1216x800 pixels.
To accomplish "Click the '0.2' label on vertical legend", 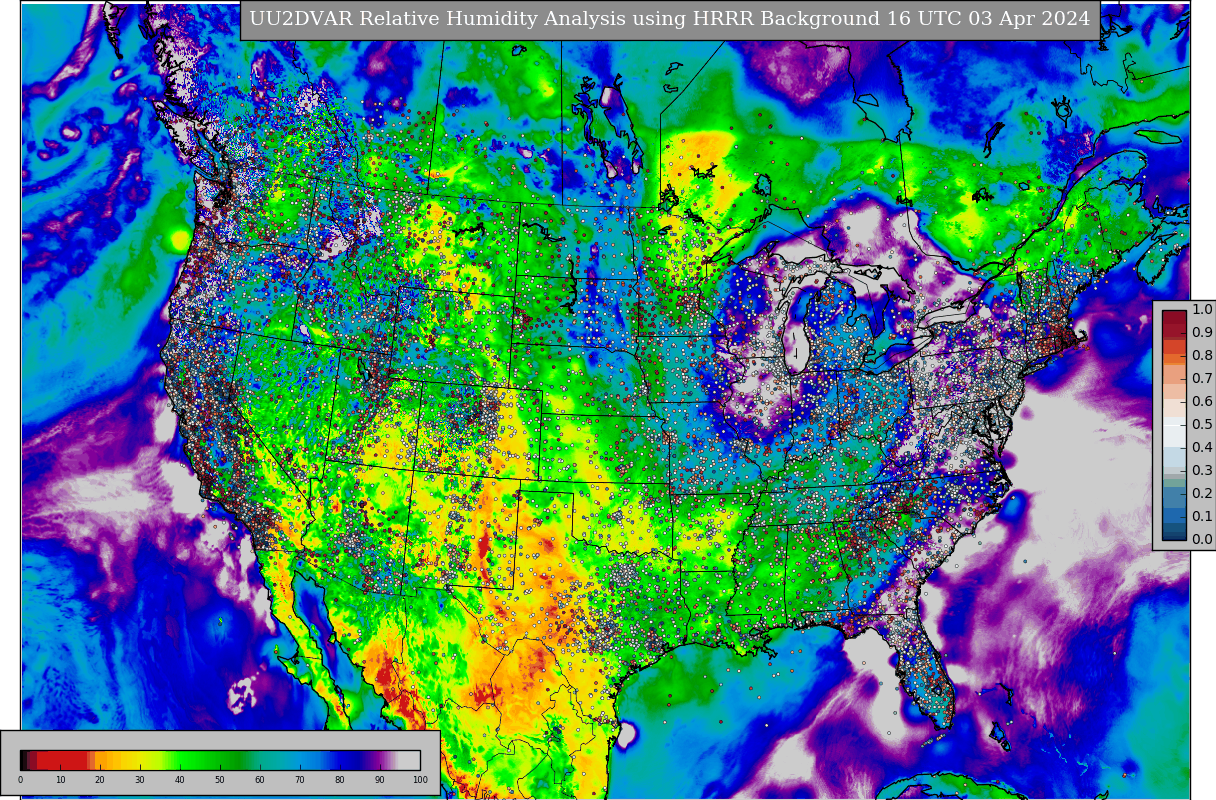I will [1202, 493].
